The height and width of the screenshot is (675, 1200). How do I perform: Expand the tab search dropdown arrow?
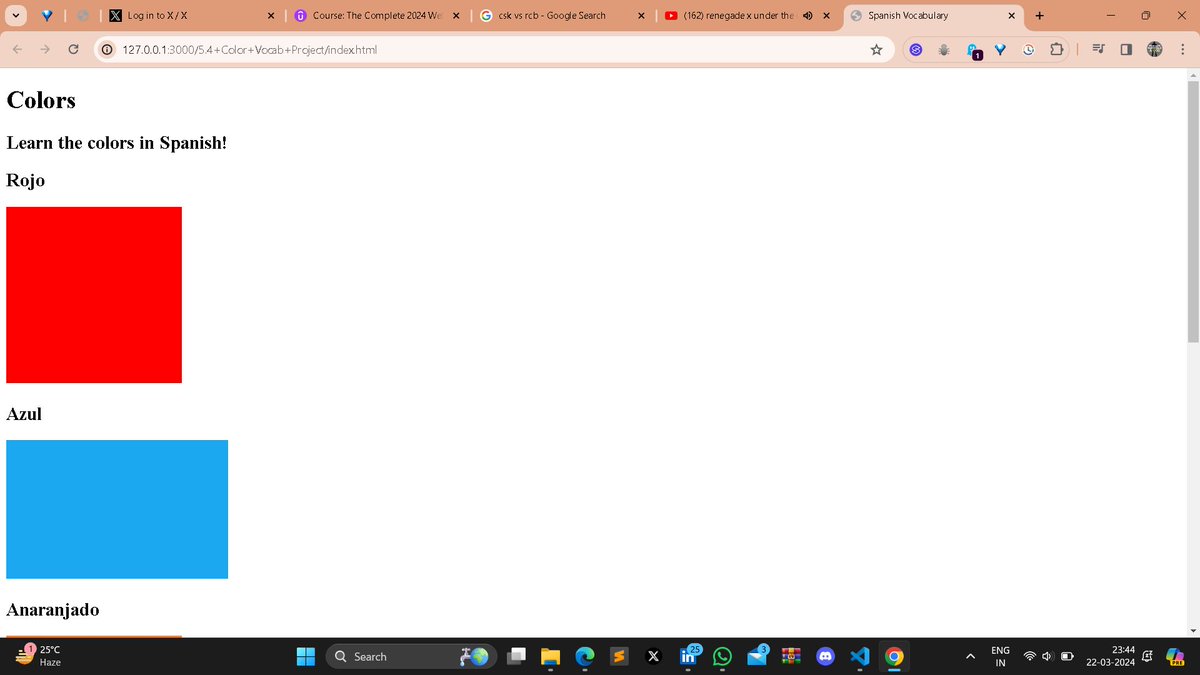[16, 15]
